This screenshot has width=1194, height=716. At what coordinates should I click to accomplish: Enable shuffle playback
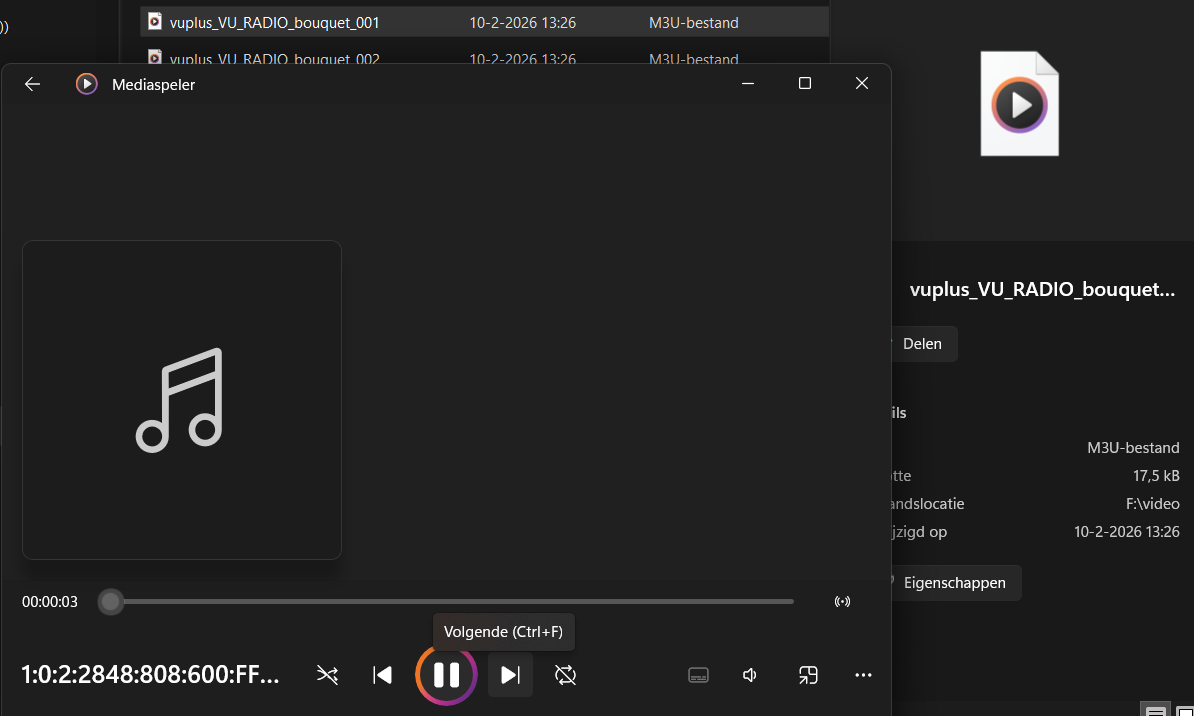[327, 675]
